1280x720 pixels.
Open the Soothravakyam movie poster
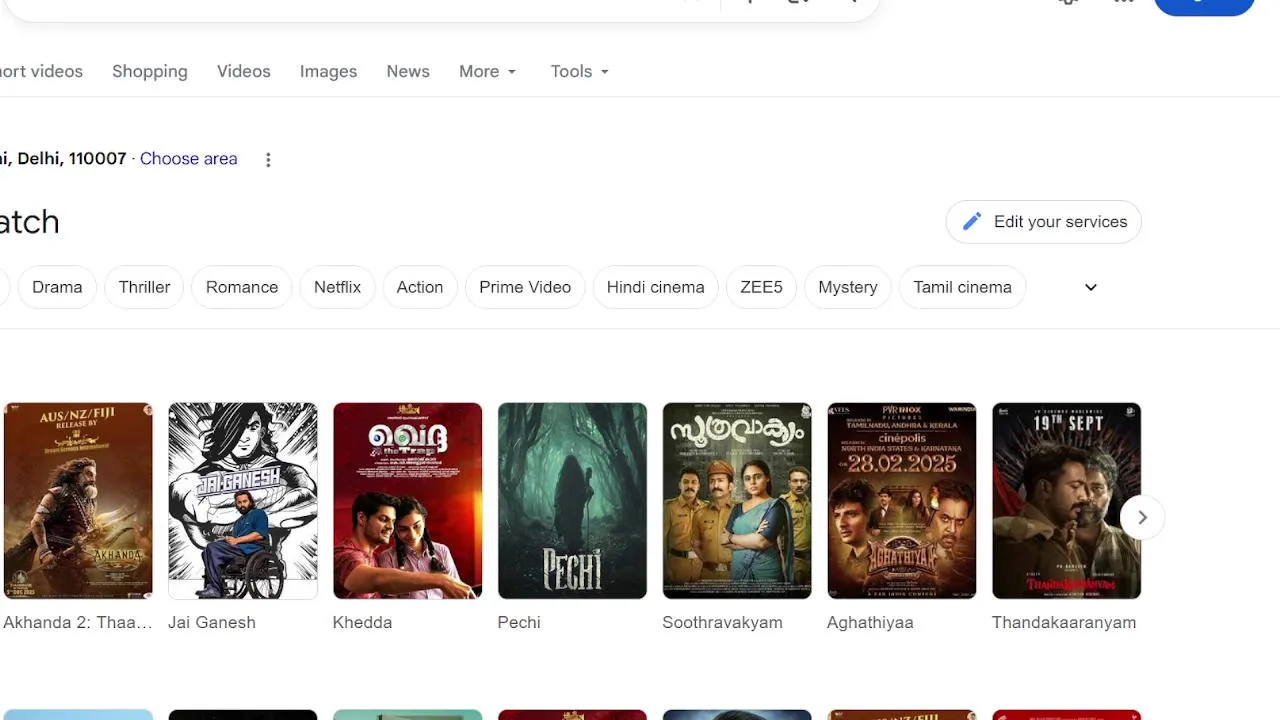point(737,501)
